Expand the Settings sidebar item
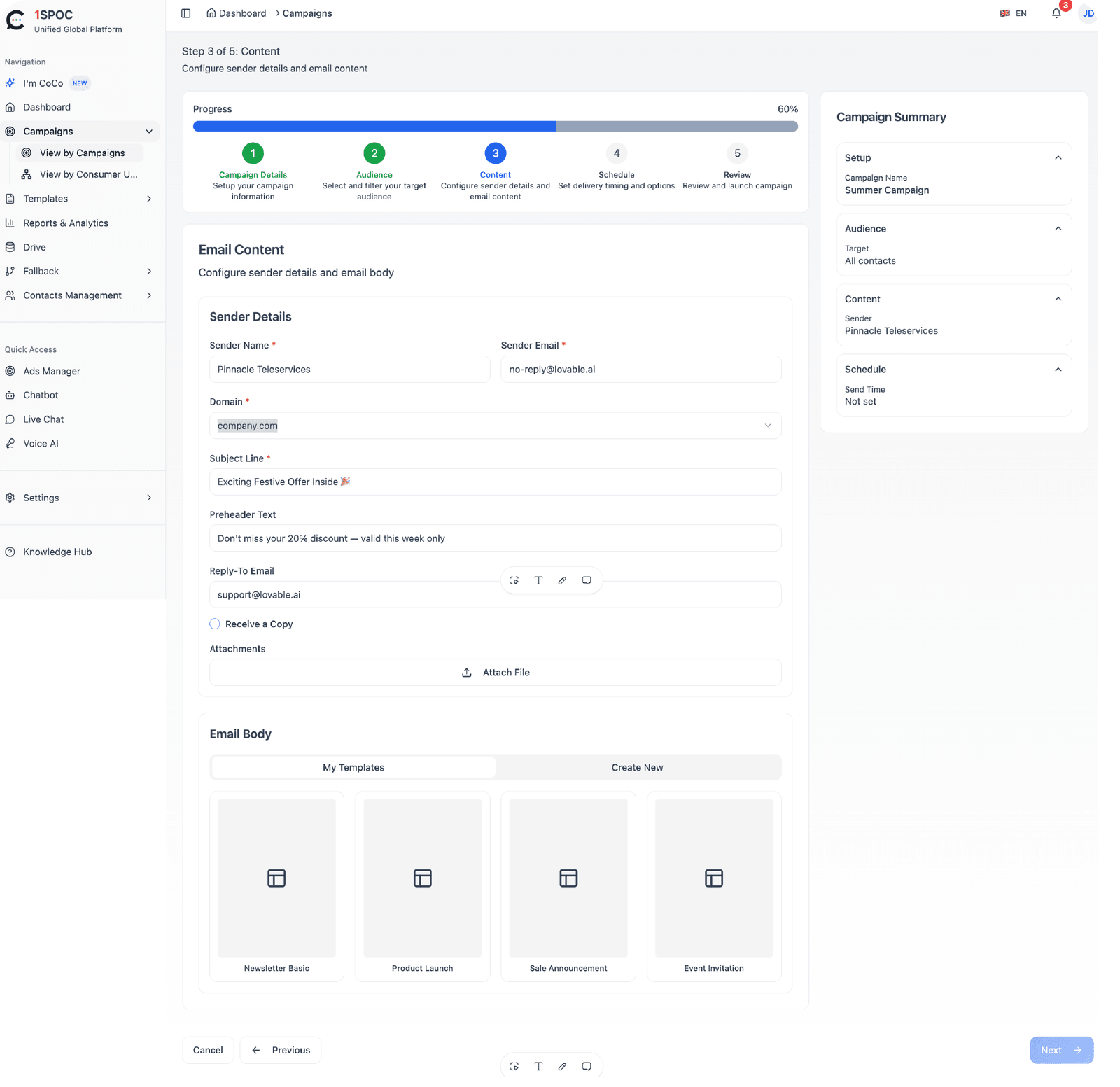Viewport: 1120px width, 1087px height. pos(149,498)
